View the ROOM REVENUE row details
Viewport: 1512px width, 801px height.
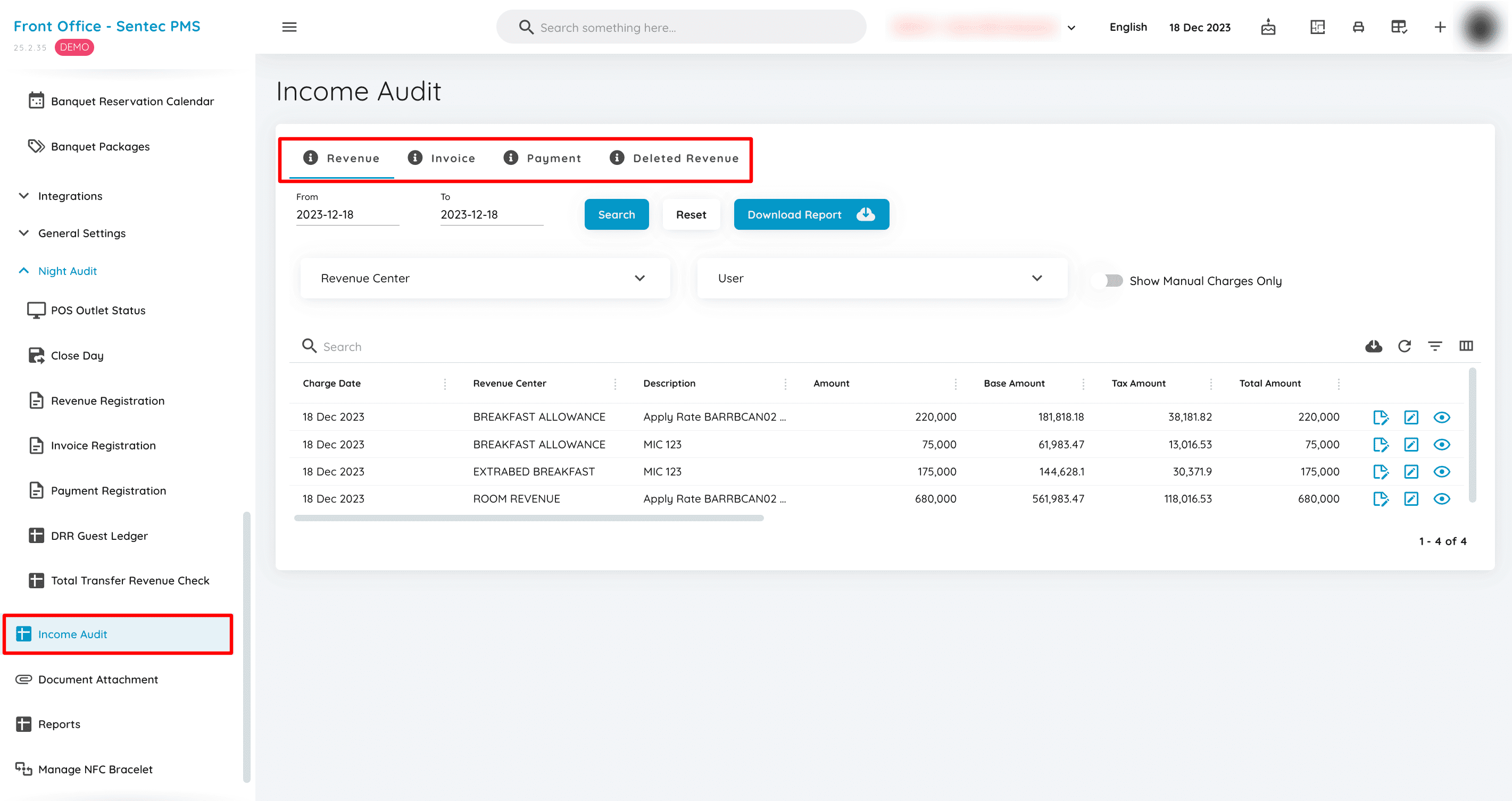[1442, 499]
